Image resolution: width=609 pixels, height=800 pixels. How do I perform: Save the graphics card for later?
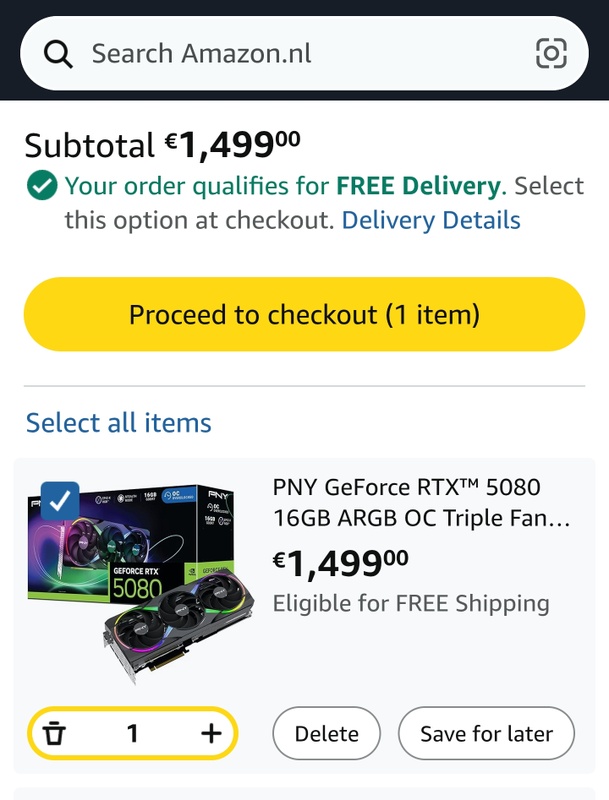pos(486,734)
